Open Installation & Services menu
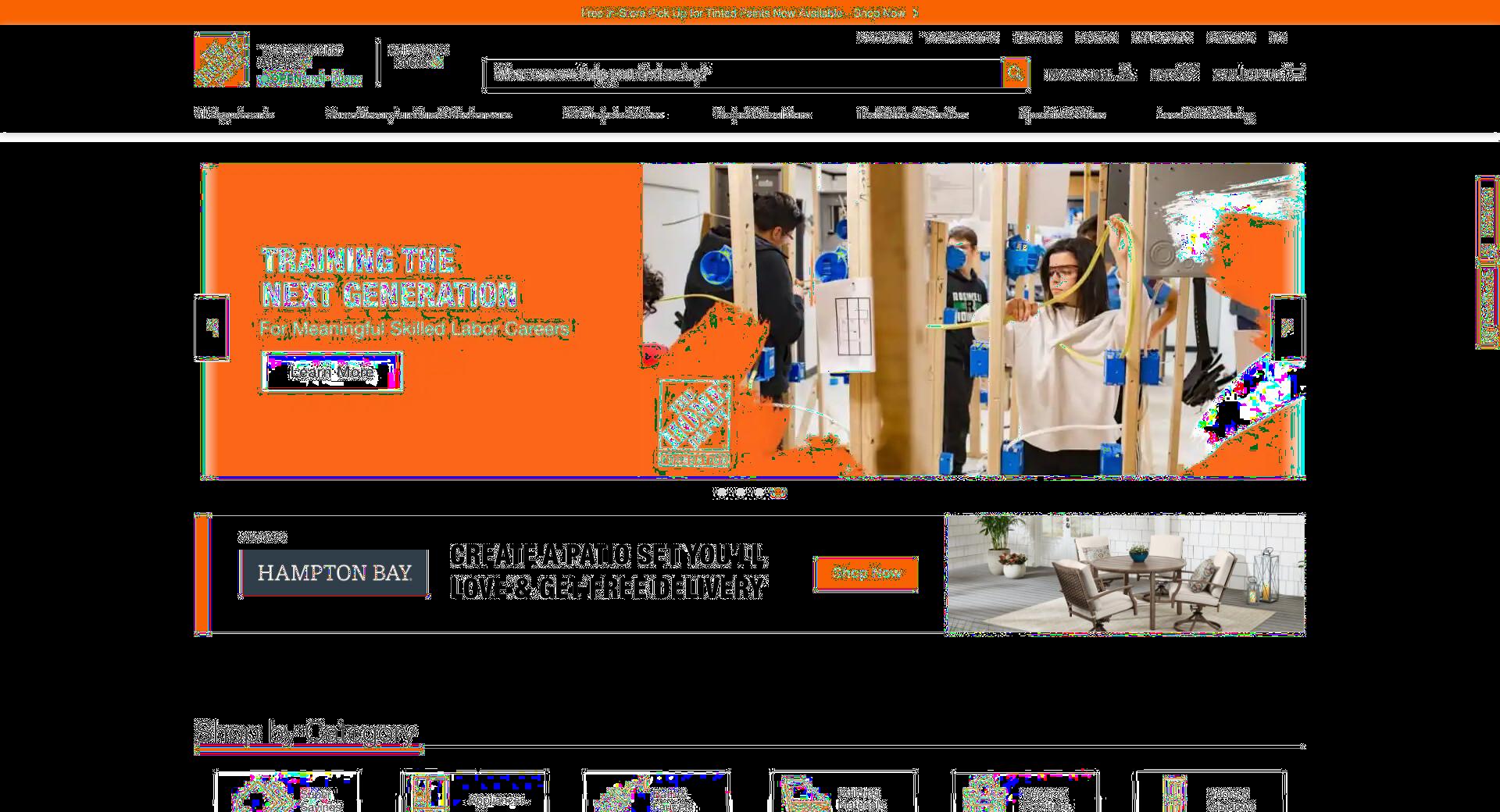The width and height of the screenshot is (1500, 812). 912,114
